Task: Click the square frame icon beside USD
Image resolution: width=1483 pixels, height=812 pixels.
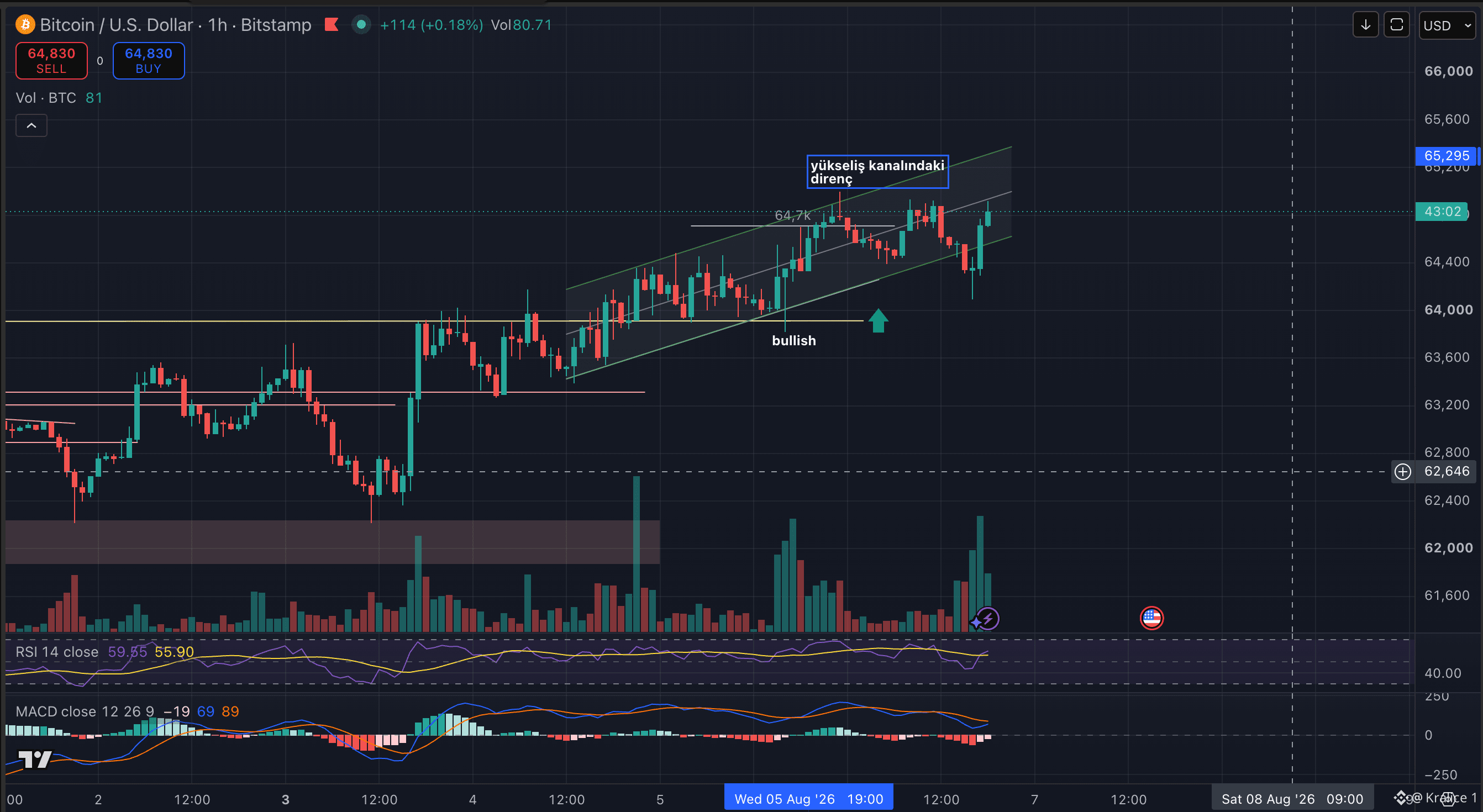Action: (x=1397, y=25)
